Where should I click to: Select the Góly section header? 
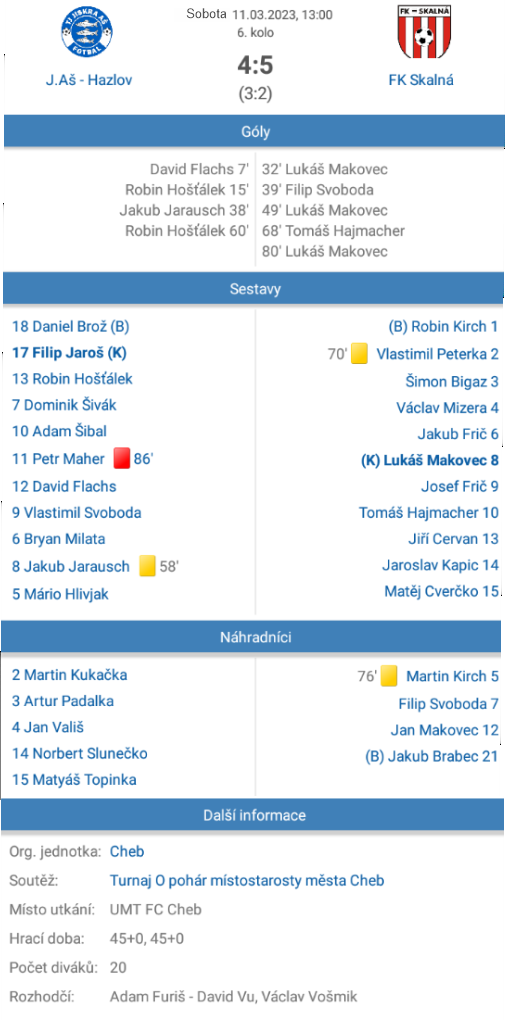tap(254, 132)
